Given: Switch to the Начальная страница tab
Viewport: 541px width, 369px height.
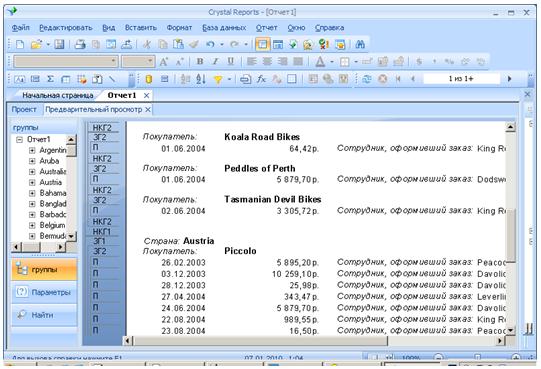Looking at the screenshot, I should 58,96.
